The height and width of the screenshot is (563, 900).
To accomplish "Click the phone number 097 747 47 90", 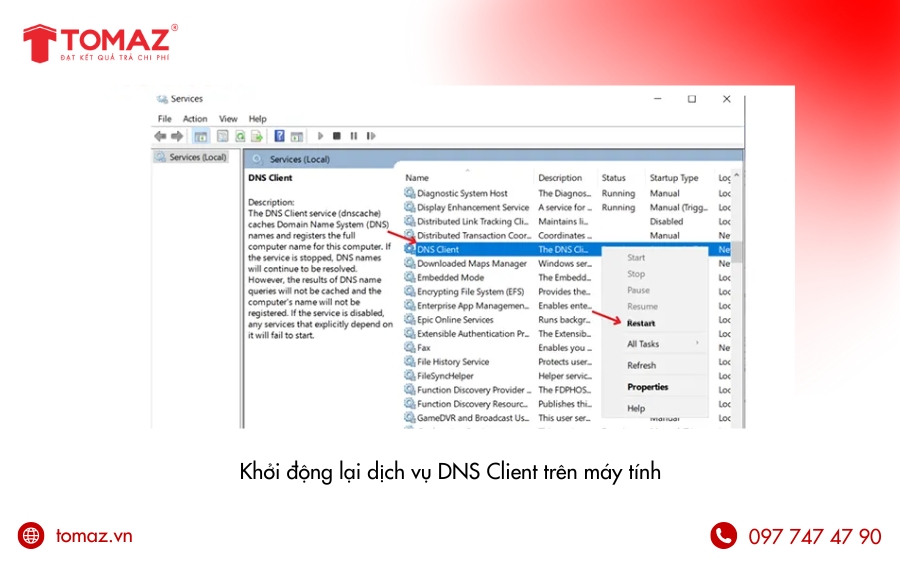I will coord(814,536).
